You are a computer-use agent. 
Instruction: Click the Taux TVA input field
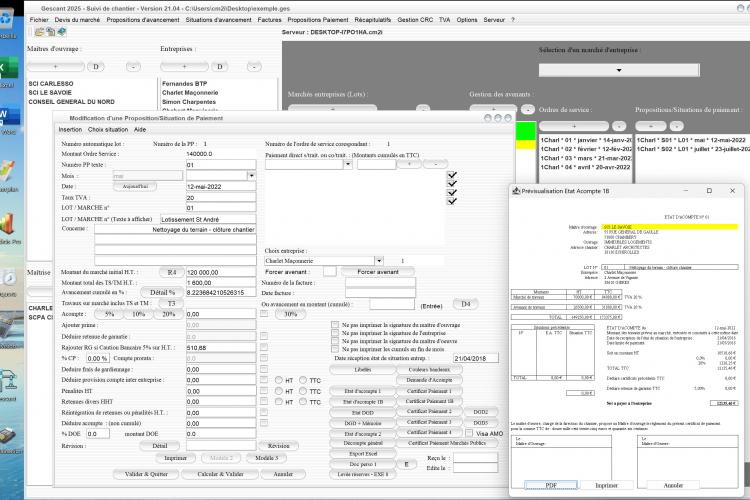click(x=221, y=197)
